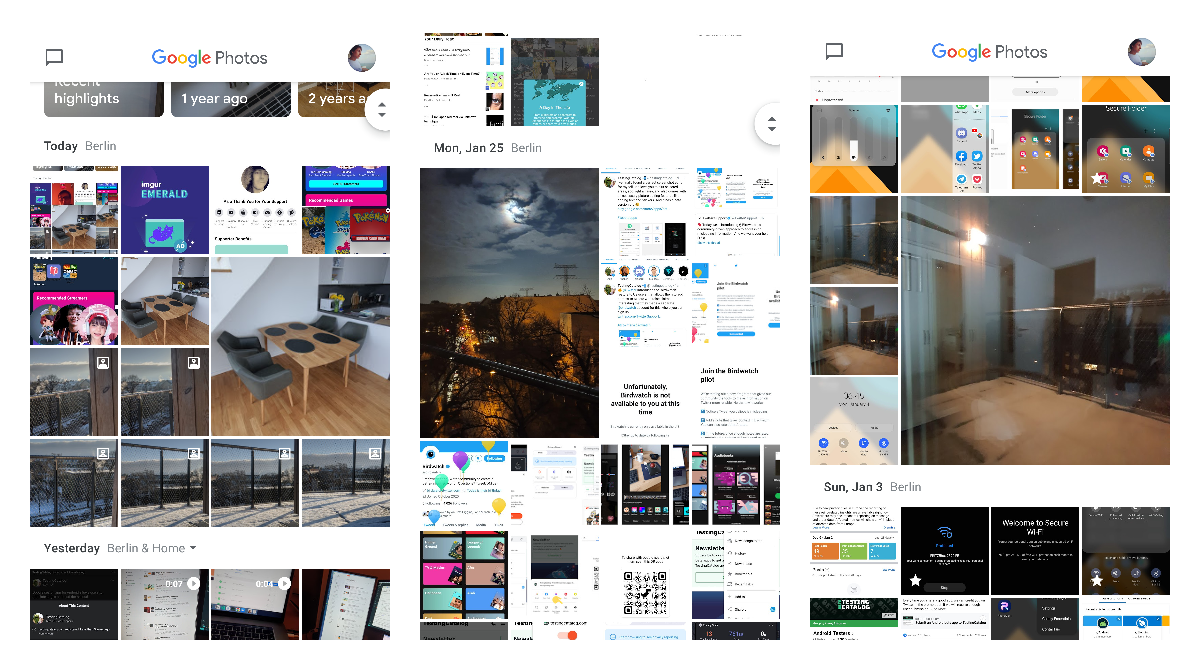Tap the fast-scroll handle with up-down arrows
This screenshot has width=1200, height=670.
(x=380, y=109)
